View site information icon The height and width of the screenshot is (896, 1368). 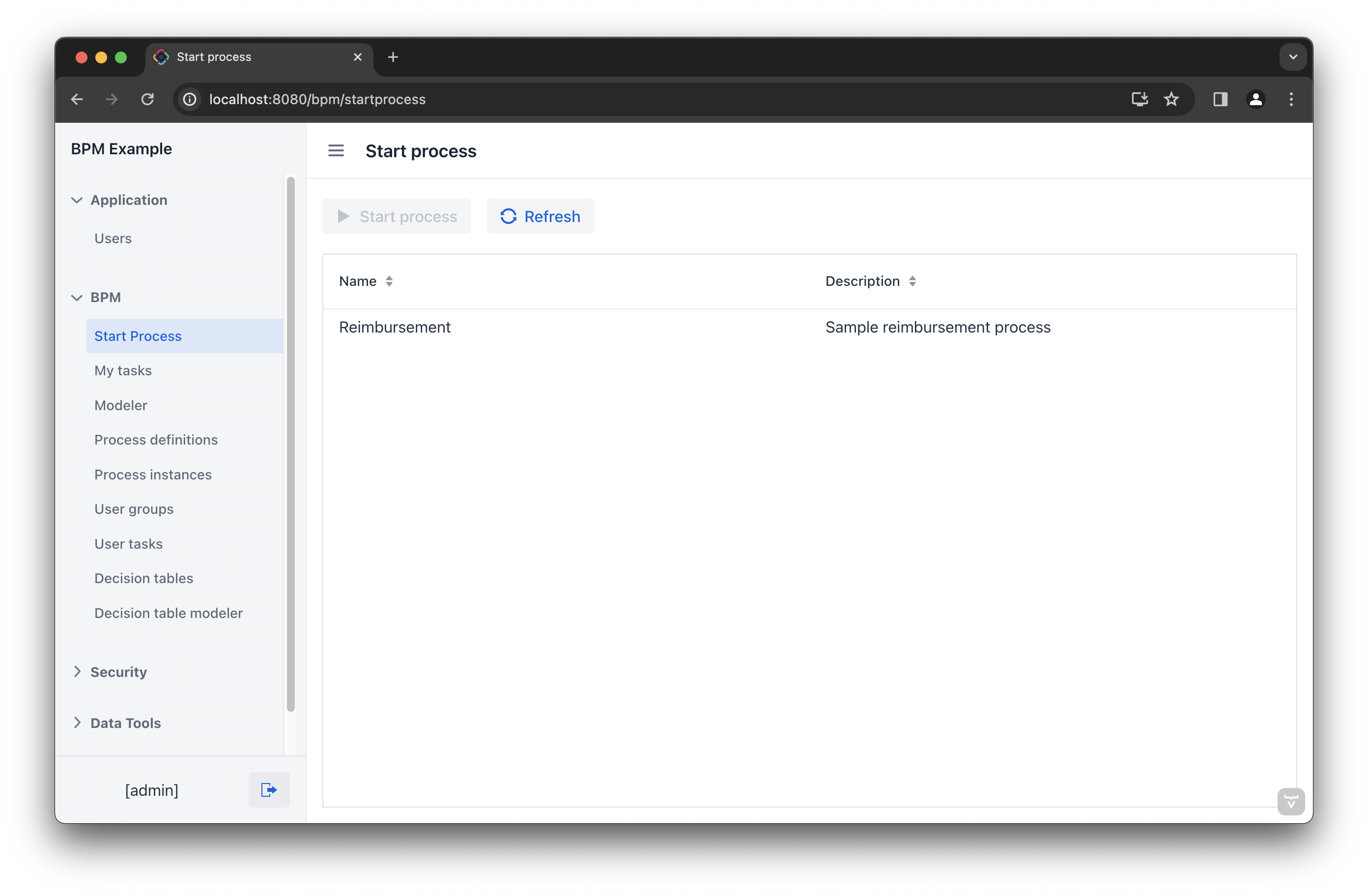190,99
